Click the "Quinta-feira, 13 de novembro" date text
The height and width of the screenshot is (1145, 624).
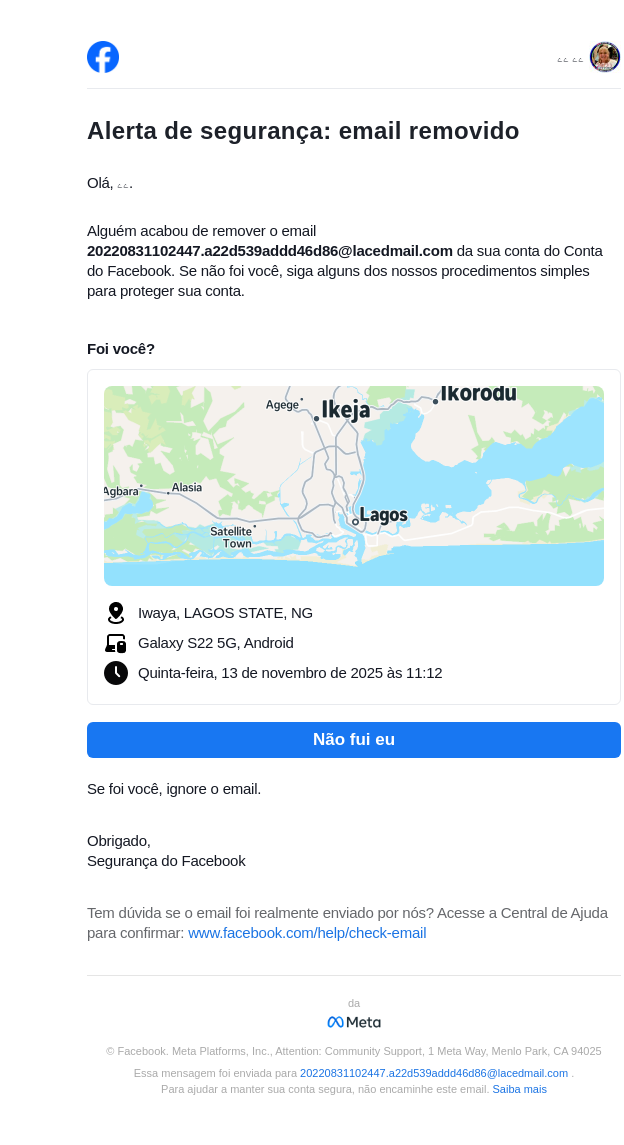click(290, 673)
